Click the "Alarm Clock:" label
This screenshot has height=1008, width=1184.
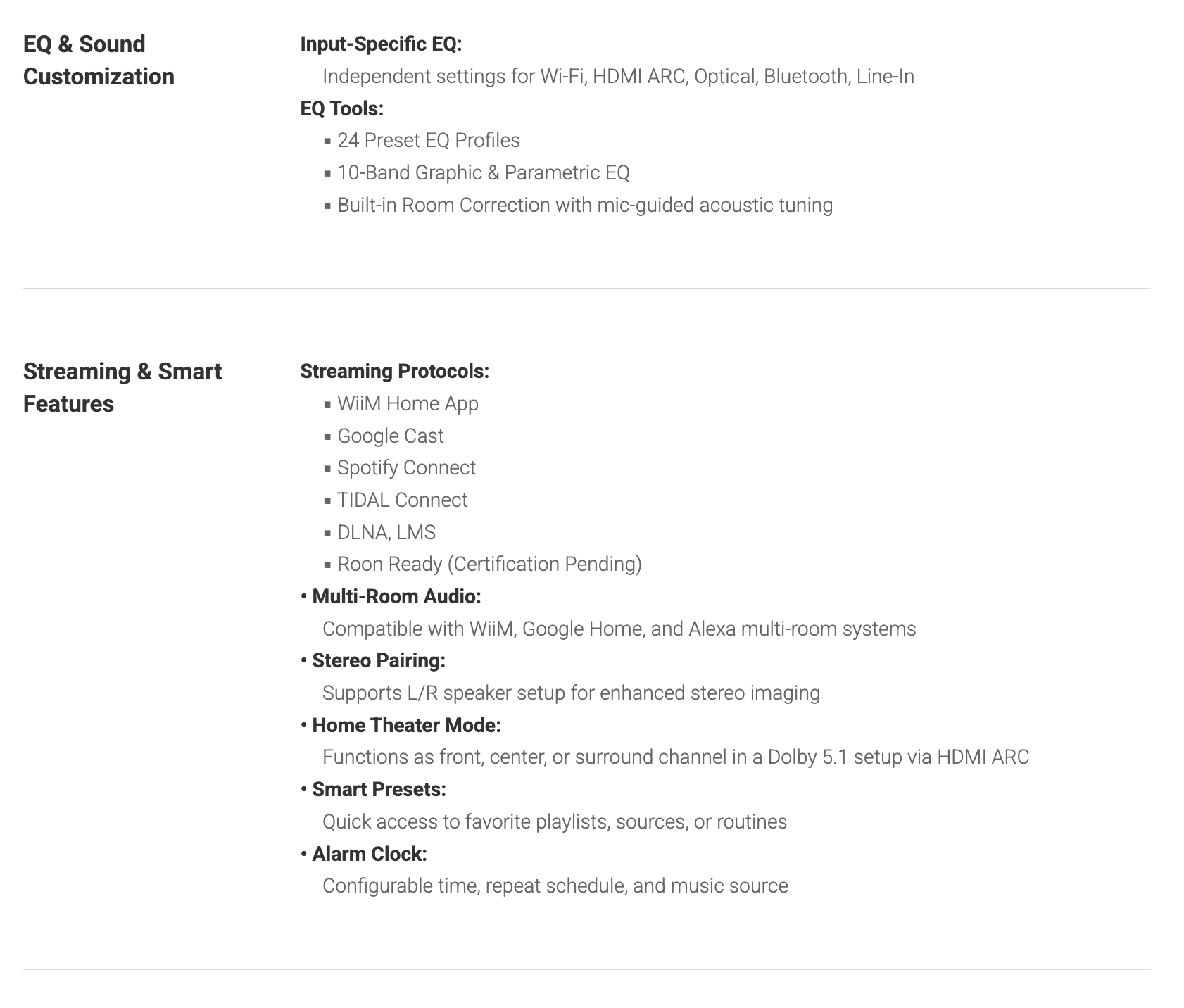click(370, 854)
